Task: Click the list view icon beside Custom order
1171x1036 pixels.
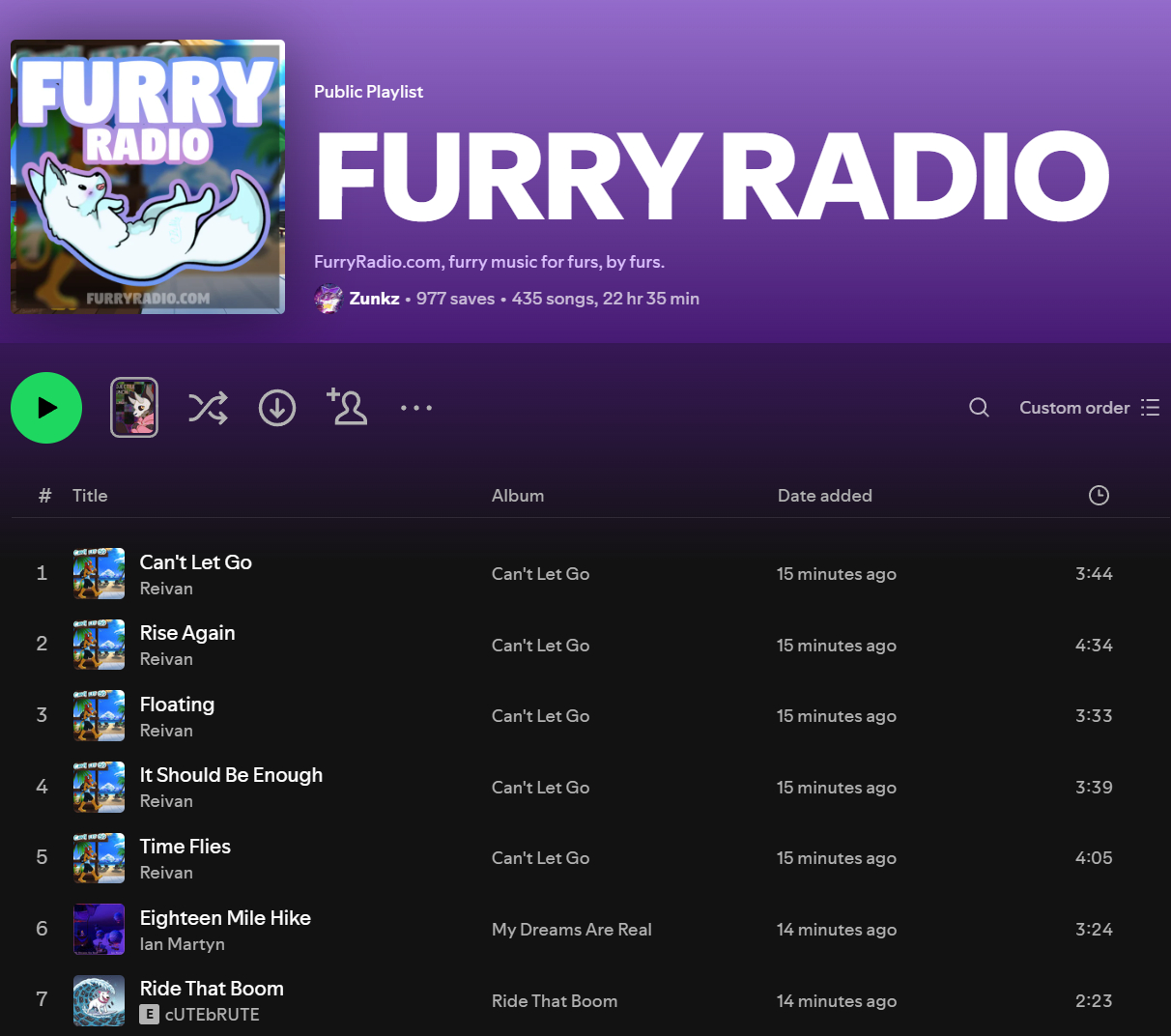Action: coord(1150,408)
